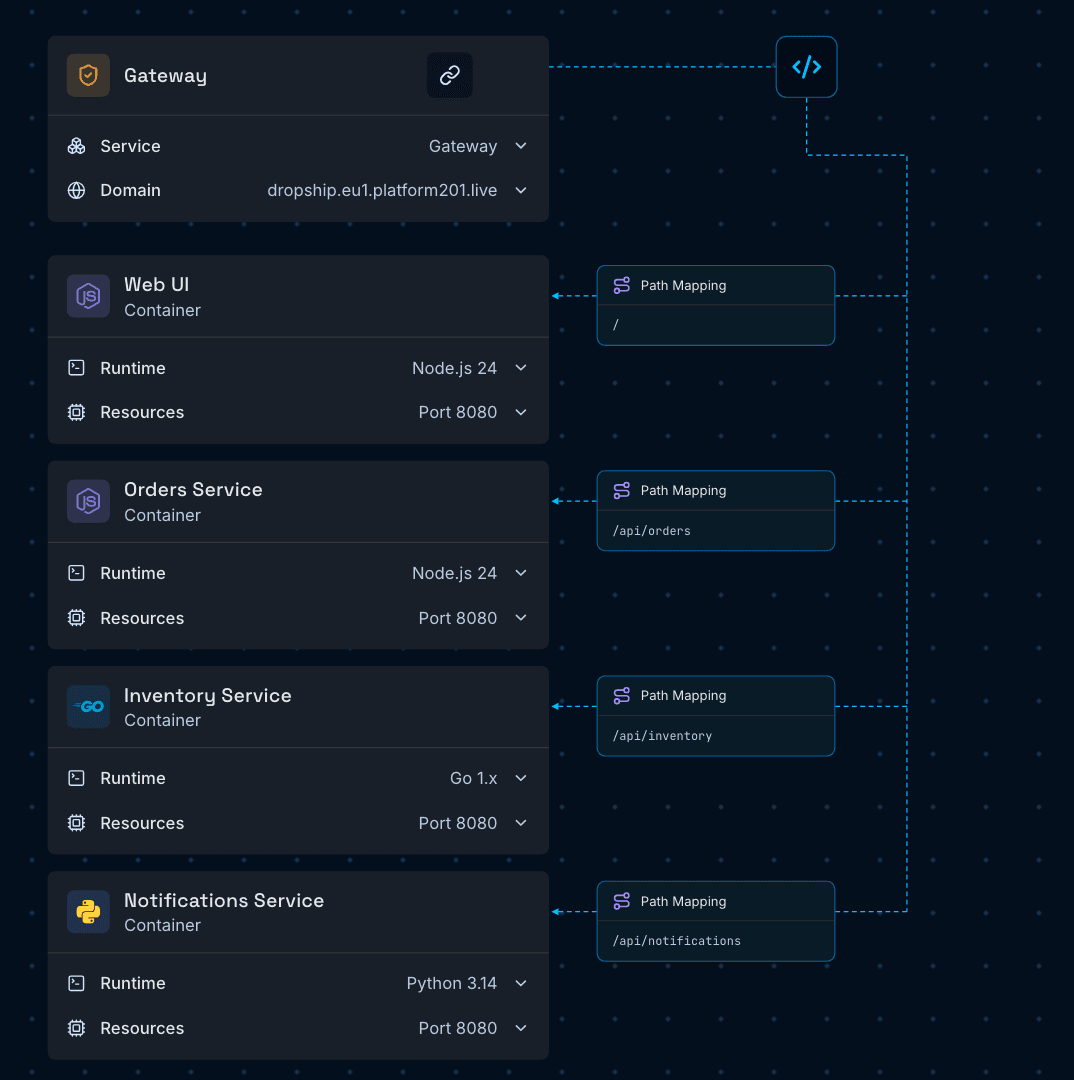The width and height of the screenshot is (1074, 1080).
Task: Click Inventory Service Runtime terminal icon
Action: click(x=76, y=778)
